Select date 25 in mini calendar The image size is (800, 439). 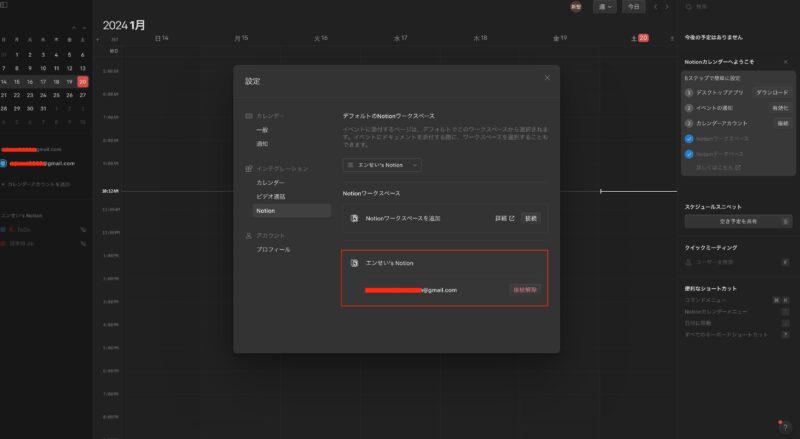(x=56, y=95)
